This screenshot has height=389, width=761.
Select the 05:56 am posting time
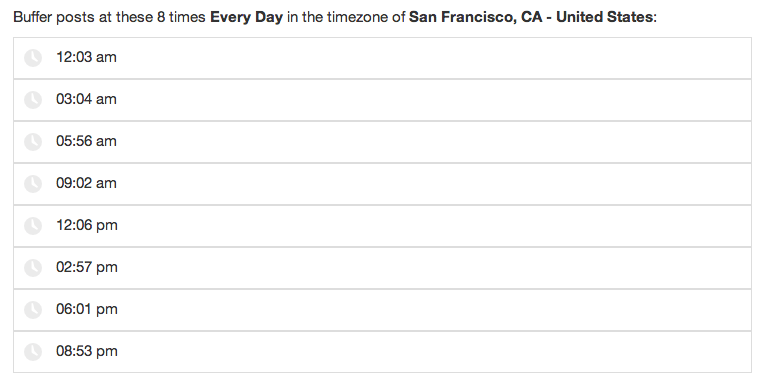(86, 141)
